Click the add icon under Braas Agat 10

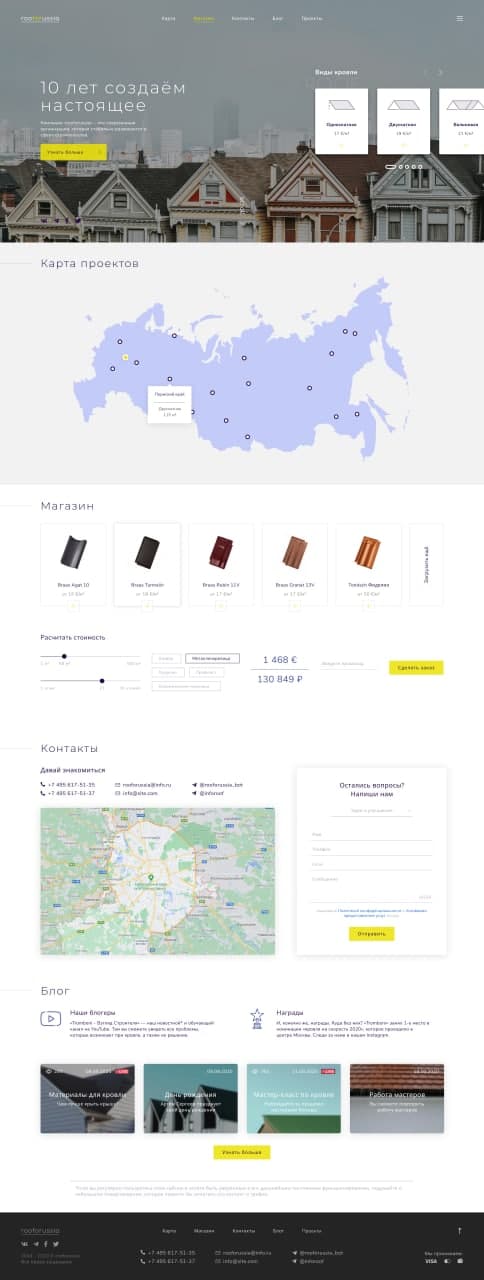72,605
